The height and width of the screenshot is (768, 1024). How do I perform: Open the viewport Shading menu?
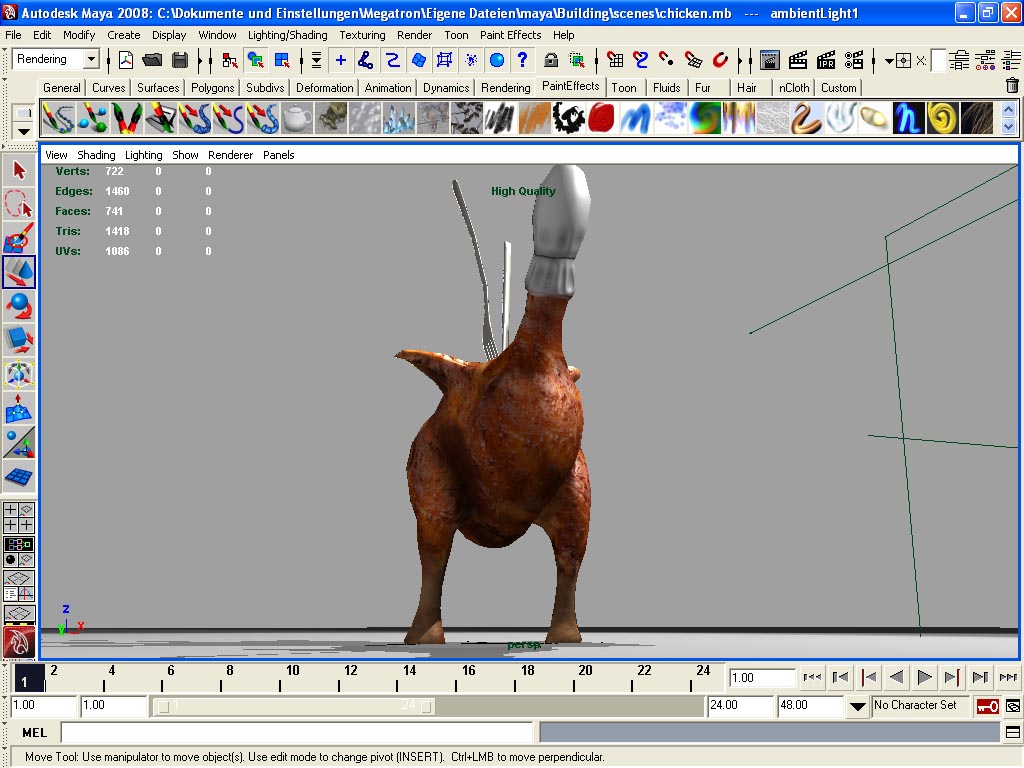coord(96,155)
